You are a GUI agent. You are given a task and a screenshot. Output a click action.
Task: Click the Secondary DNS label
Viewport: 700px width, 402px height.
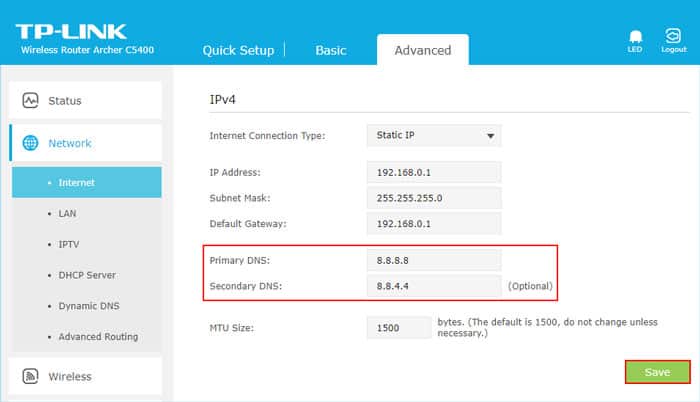[x=246, y=286]
